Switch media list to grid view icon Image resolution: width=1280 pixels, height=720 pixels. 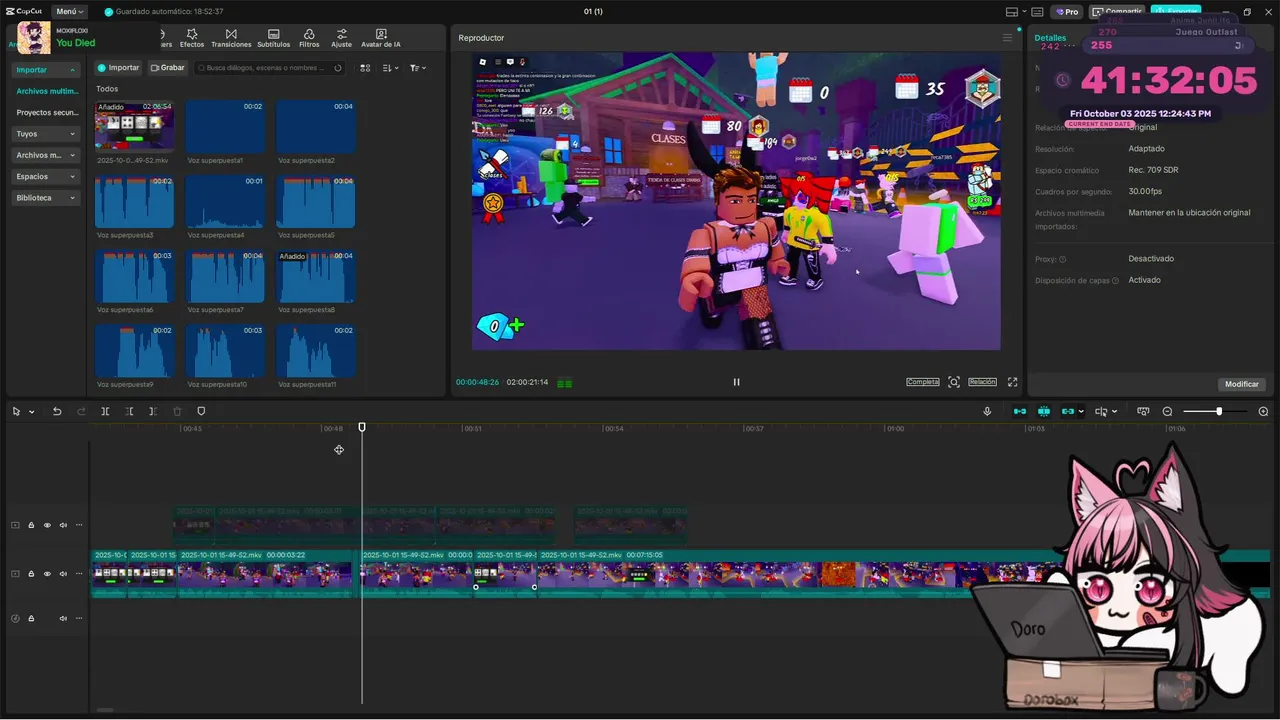(x=365, y=68)
